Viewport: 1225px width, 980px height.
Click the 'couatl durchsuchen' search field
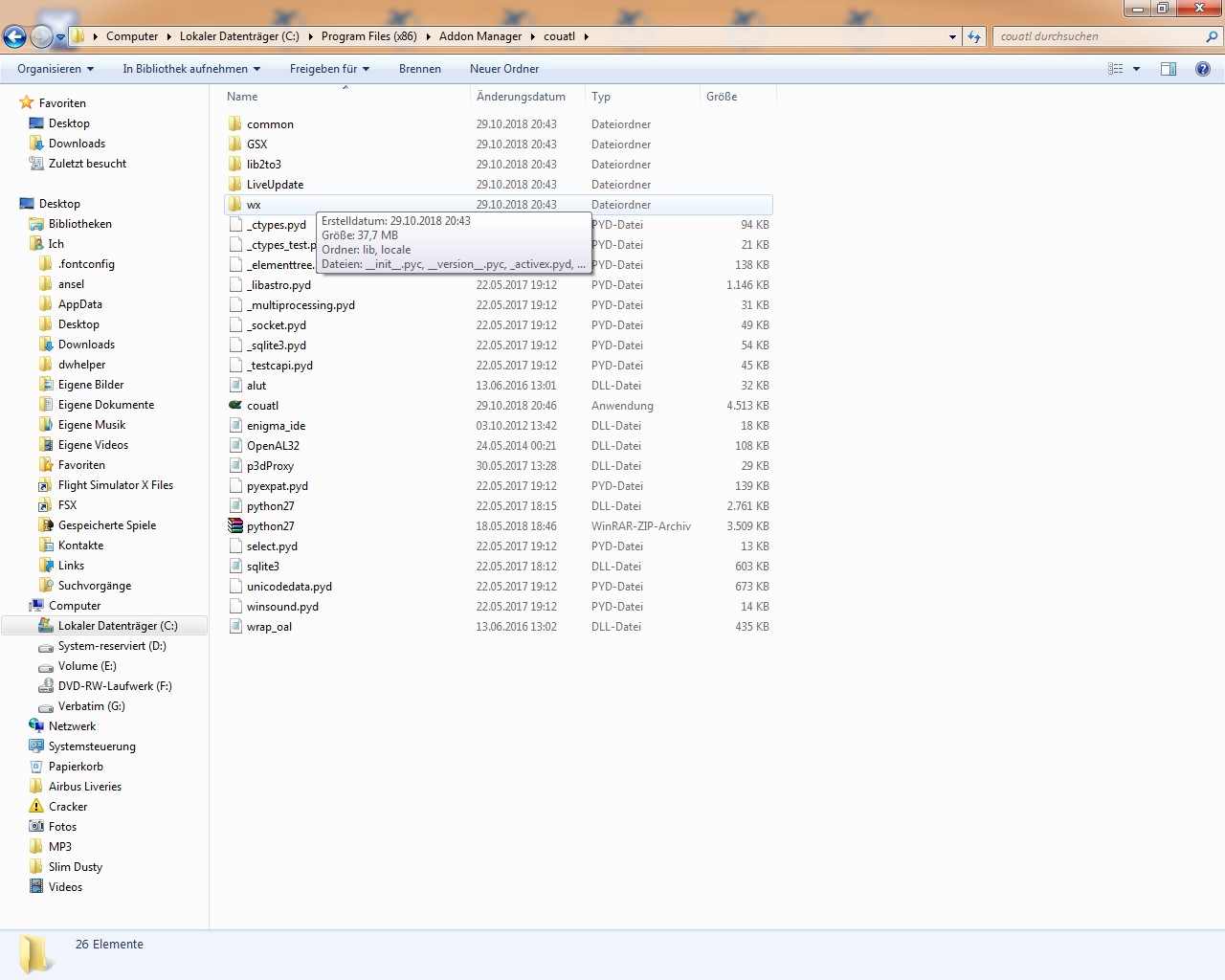(x=1101, y=36)
